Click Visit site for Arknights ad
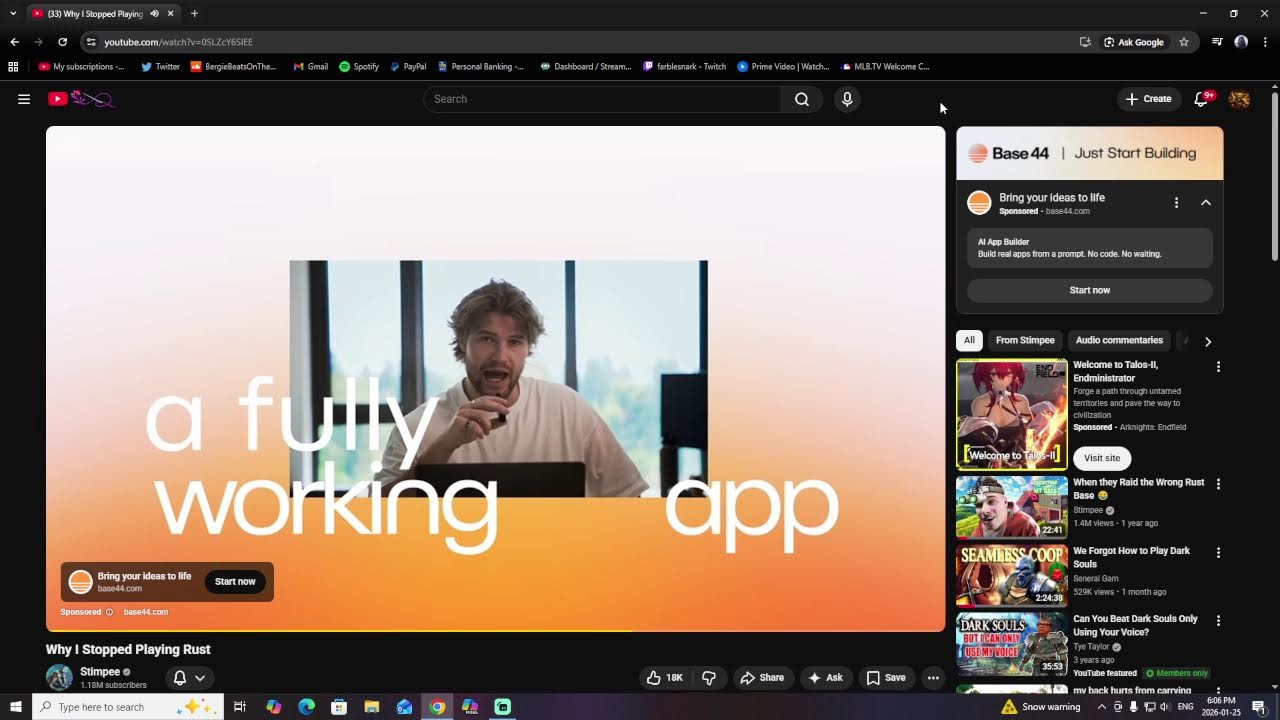Image resolution: width=1280 pixels, height=720 pixels. [x=1102, y=458]
